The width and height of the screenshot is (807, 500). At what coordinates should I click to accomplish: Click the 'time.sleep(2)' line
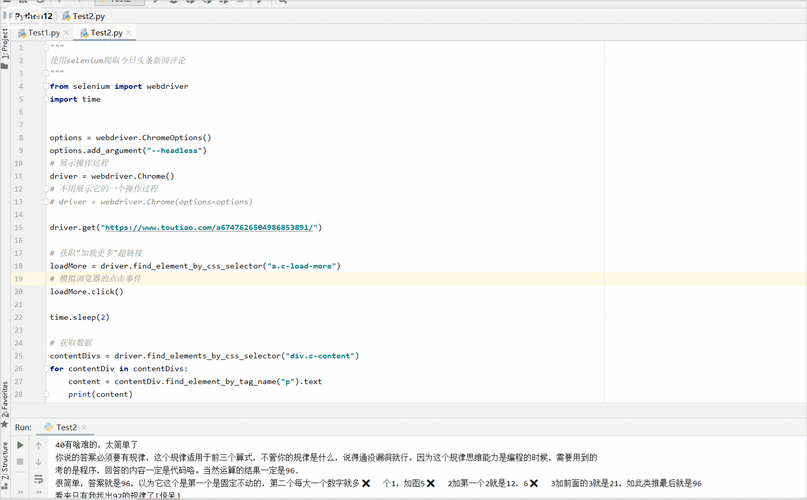coord(79,317)
